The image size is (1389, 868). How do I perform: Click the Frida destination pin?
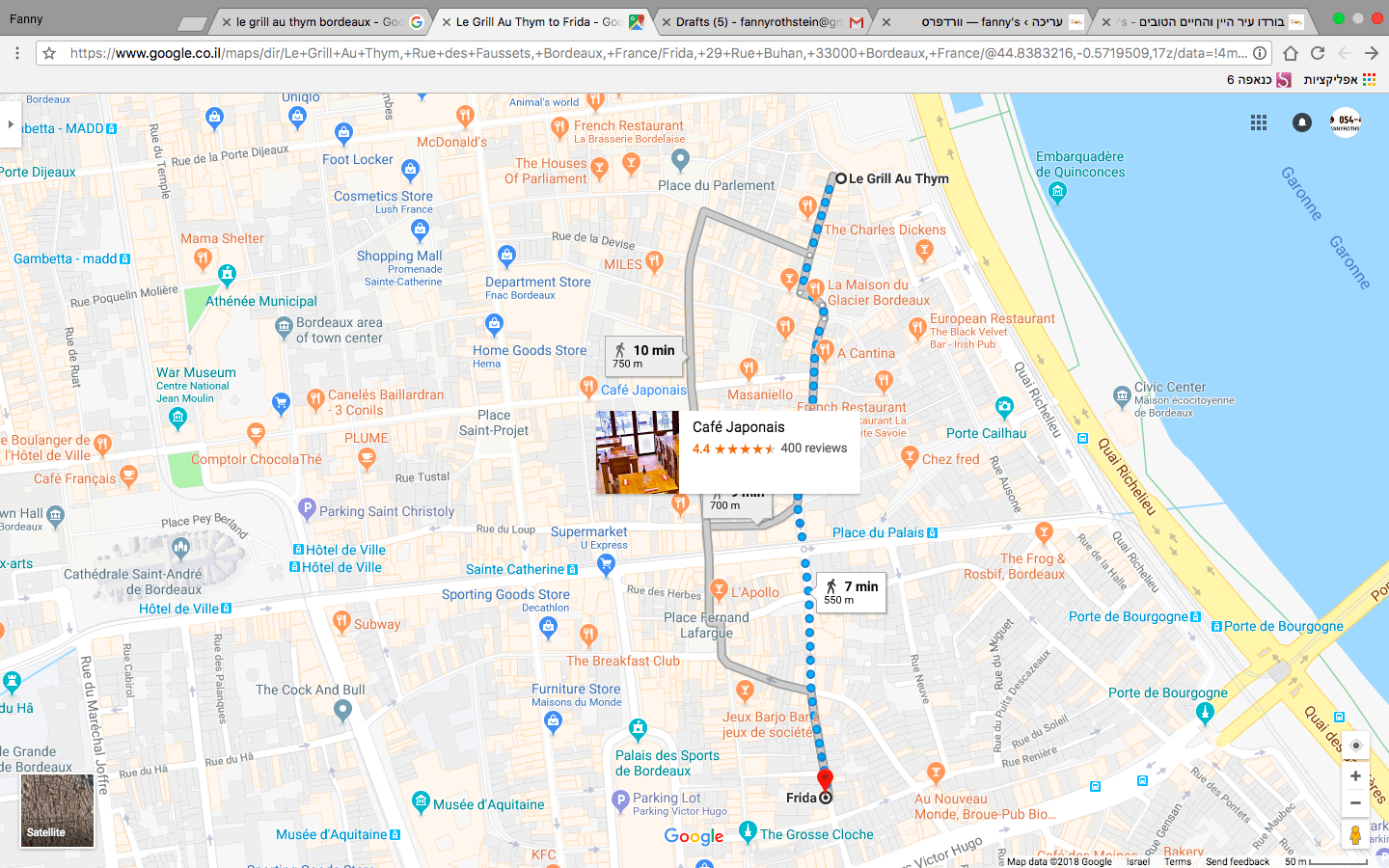tap(825, 781)
